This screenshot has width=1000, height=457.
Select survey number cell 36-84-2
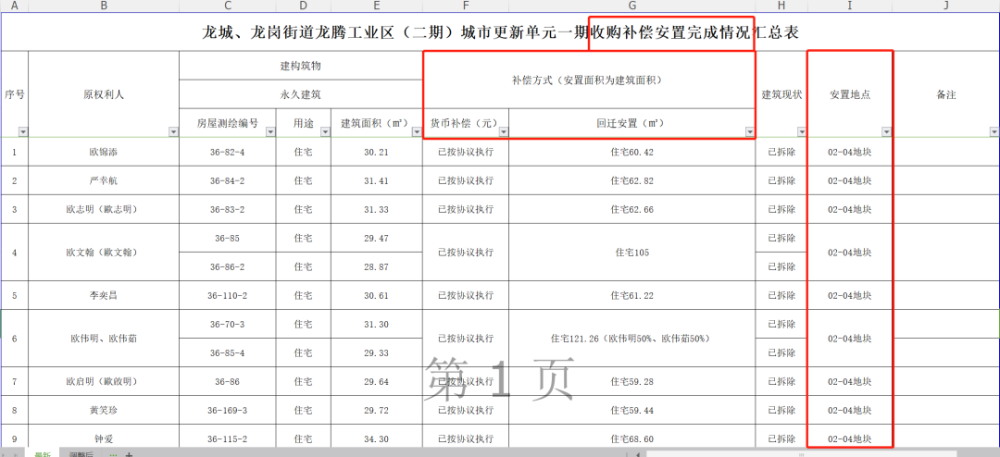click(228, 180)
